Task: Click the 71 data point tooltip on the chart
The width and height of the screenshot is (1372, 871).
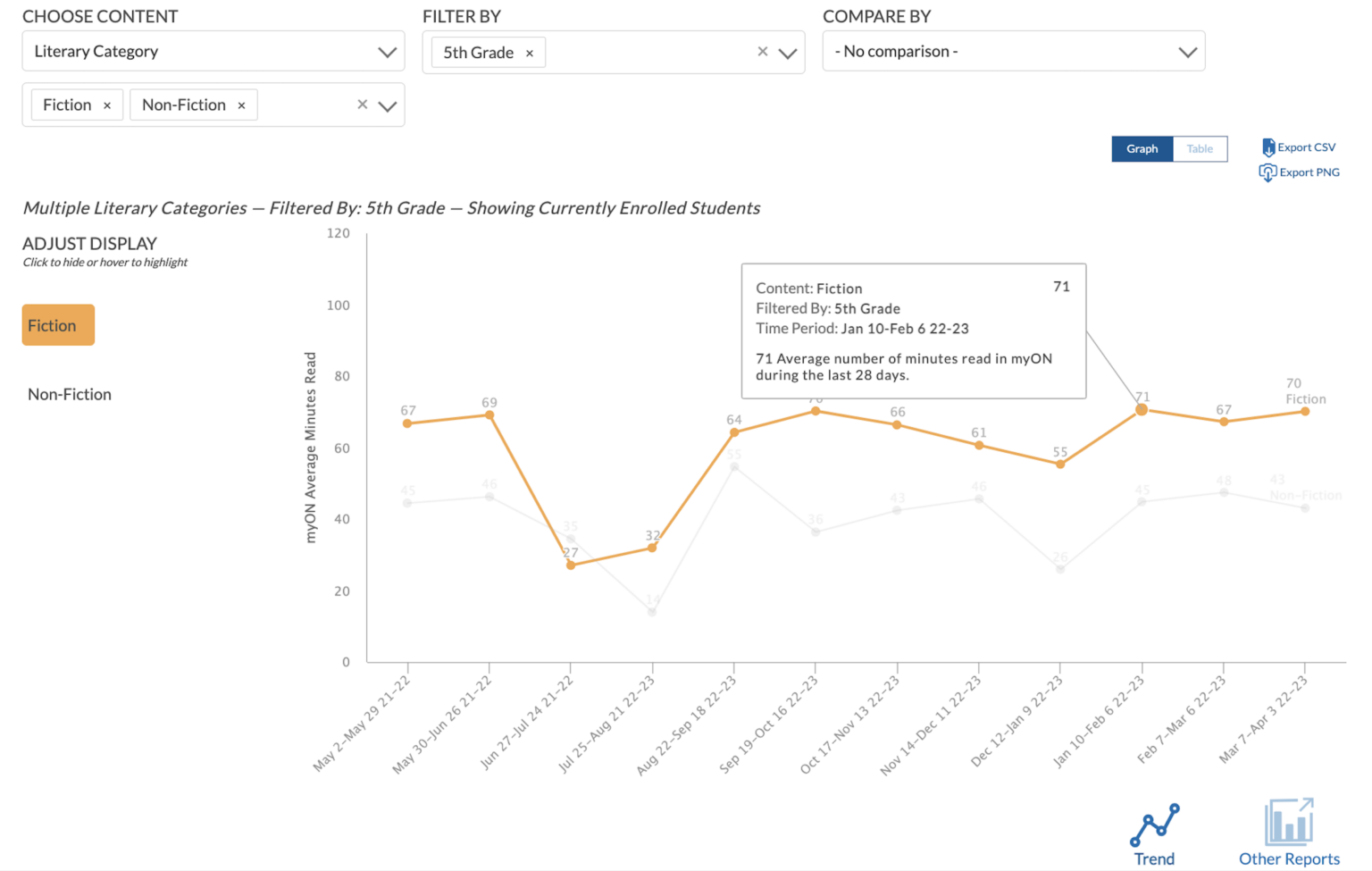Action: 1141,409
